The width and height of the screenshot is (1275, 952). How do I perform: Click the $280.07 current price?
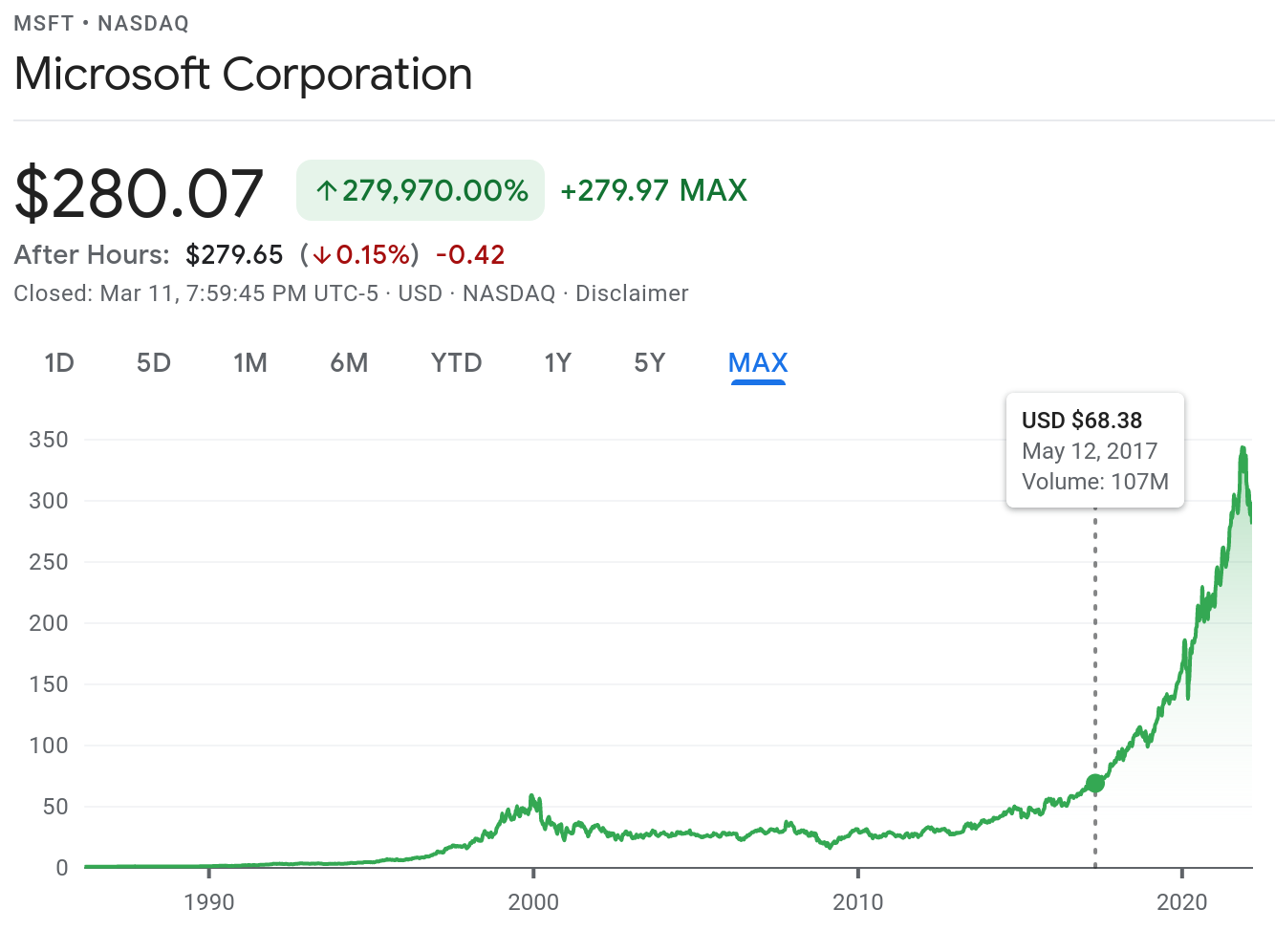click(140, 193)
